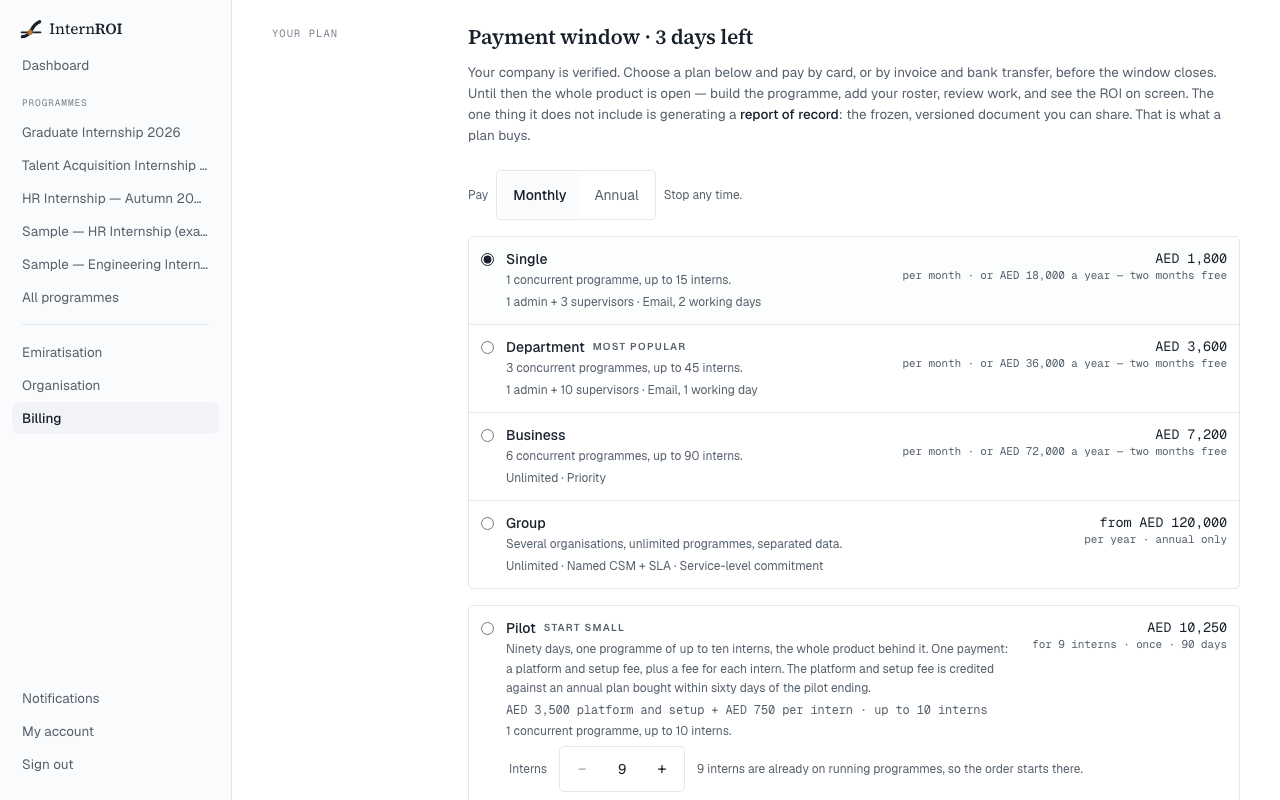Screen dimensions: 1280x800
Task: Select the Pilot plan radio button
Action: tap(487, 628)
